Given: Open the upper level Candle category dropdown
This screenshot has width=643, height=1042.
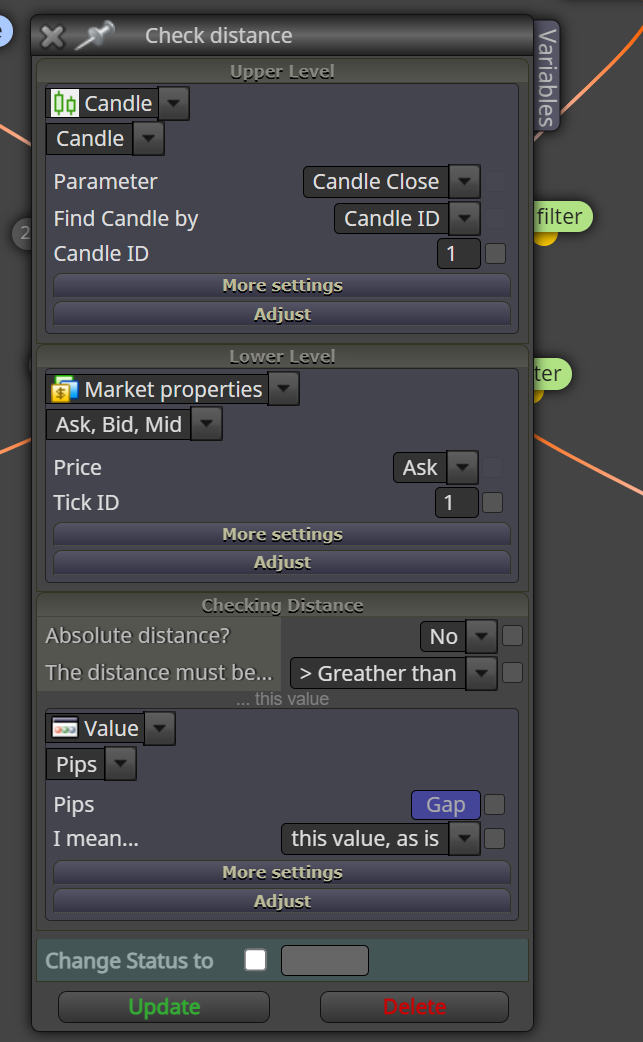Looking at the screenshot, I should 174,104.
